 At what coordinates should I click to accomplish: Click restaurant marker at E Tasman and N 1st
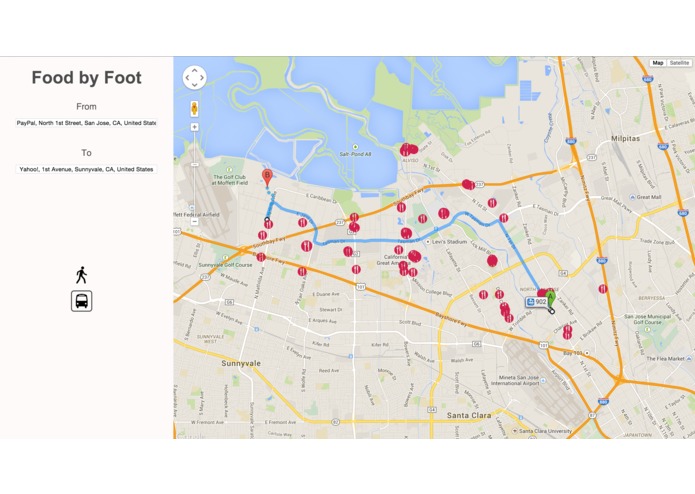click(x=504, y=218)
